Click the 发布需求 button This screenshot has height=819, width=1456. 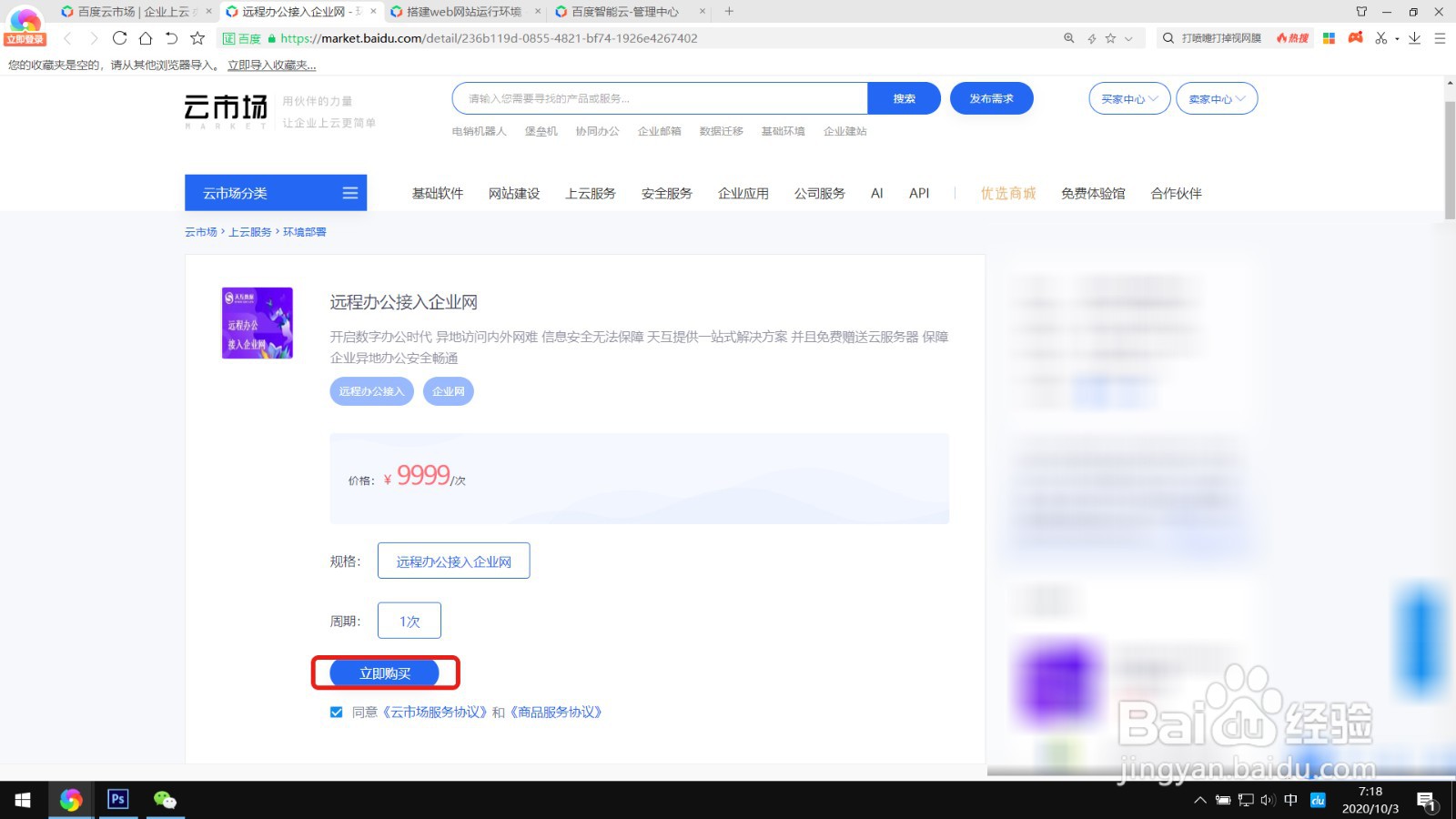click(x=991, y=98)
